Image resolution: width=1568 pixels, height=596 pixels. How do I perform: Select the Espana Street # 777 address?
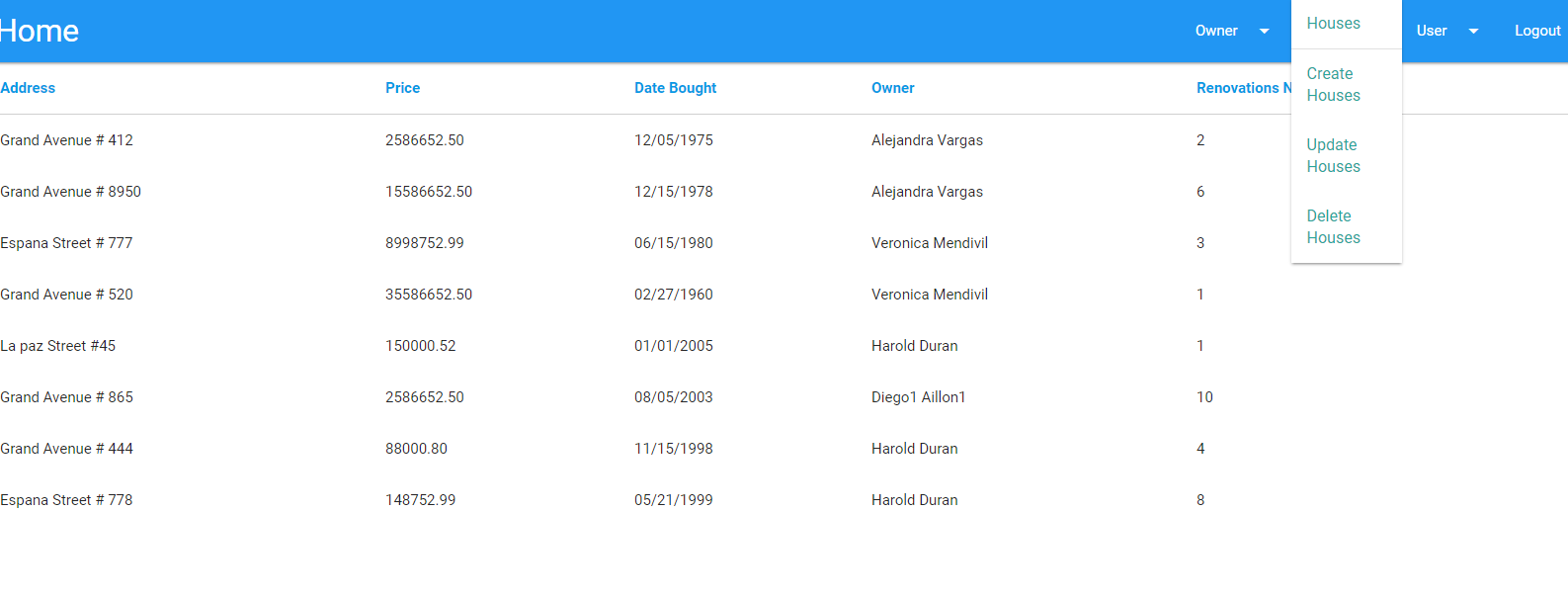click(x=66, y=243)
